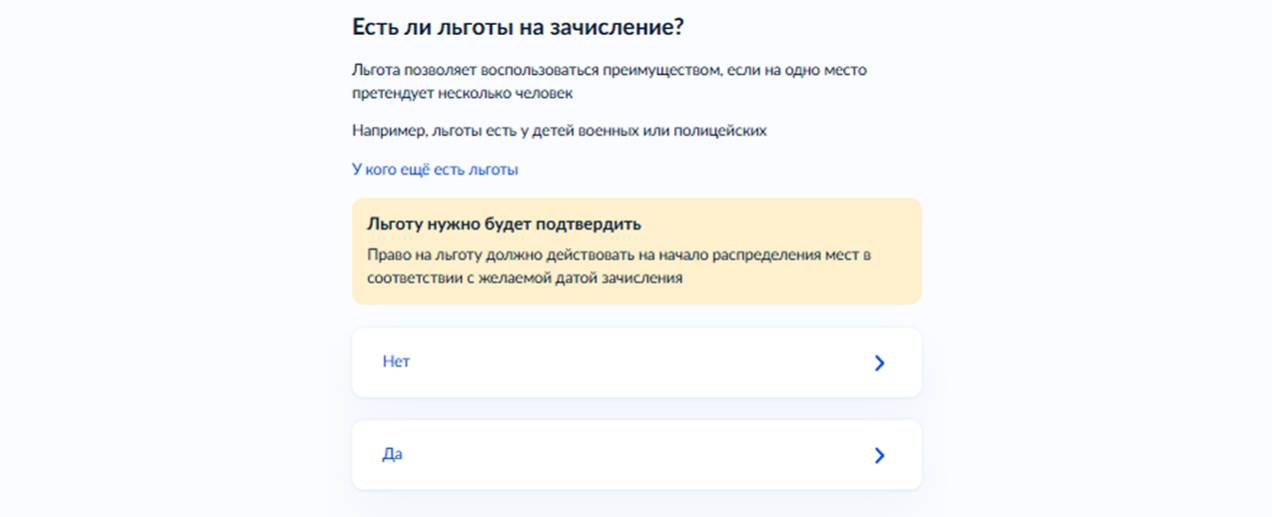The width and height of the screenshot is (1272, 517).
Task: Click the "Нет" label text
Action: tap(396, 362)
